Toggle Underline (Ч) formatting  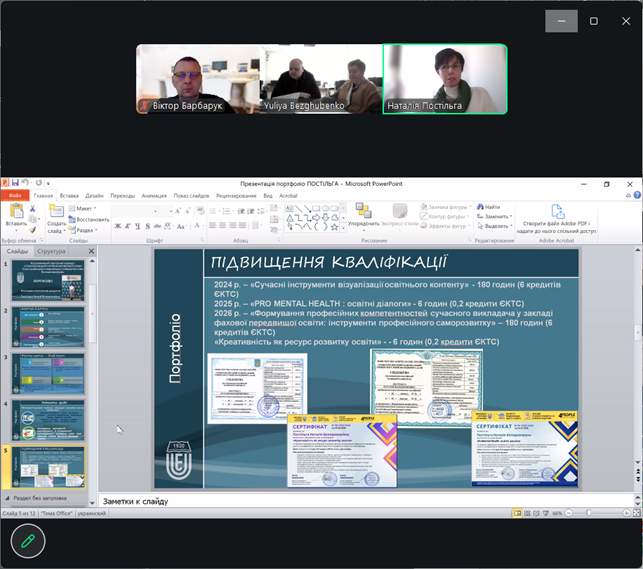pyautogui.click(x=137, y=226)
